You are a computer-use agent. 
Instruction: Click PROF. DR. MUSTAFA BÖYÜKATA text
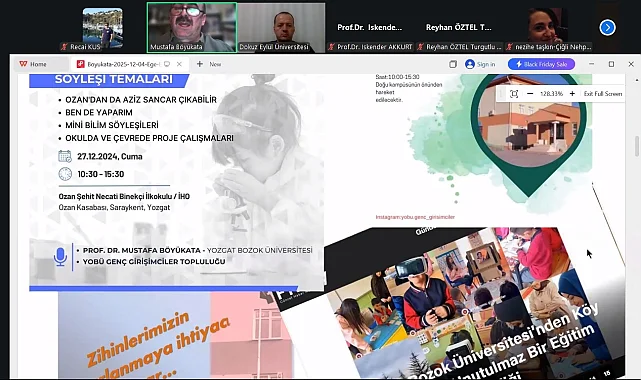[x=141, y=250]
